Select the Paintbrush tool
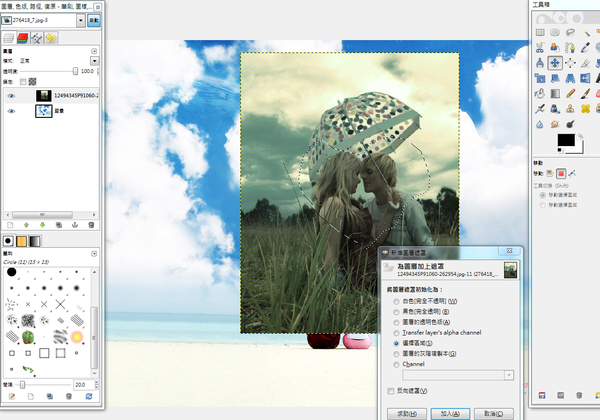The height and width of the screenshot is (420, 600). pos(585,94)
